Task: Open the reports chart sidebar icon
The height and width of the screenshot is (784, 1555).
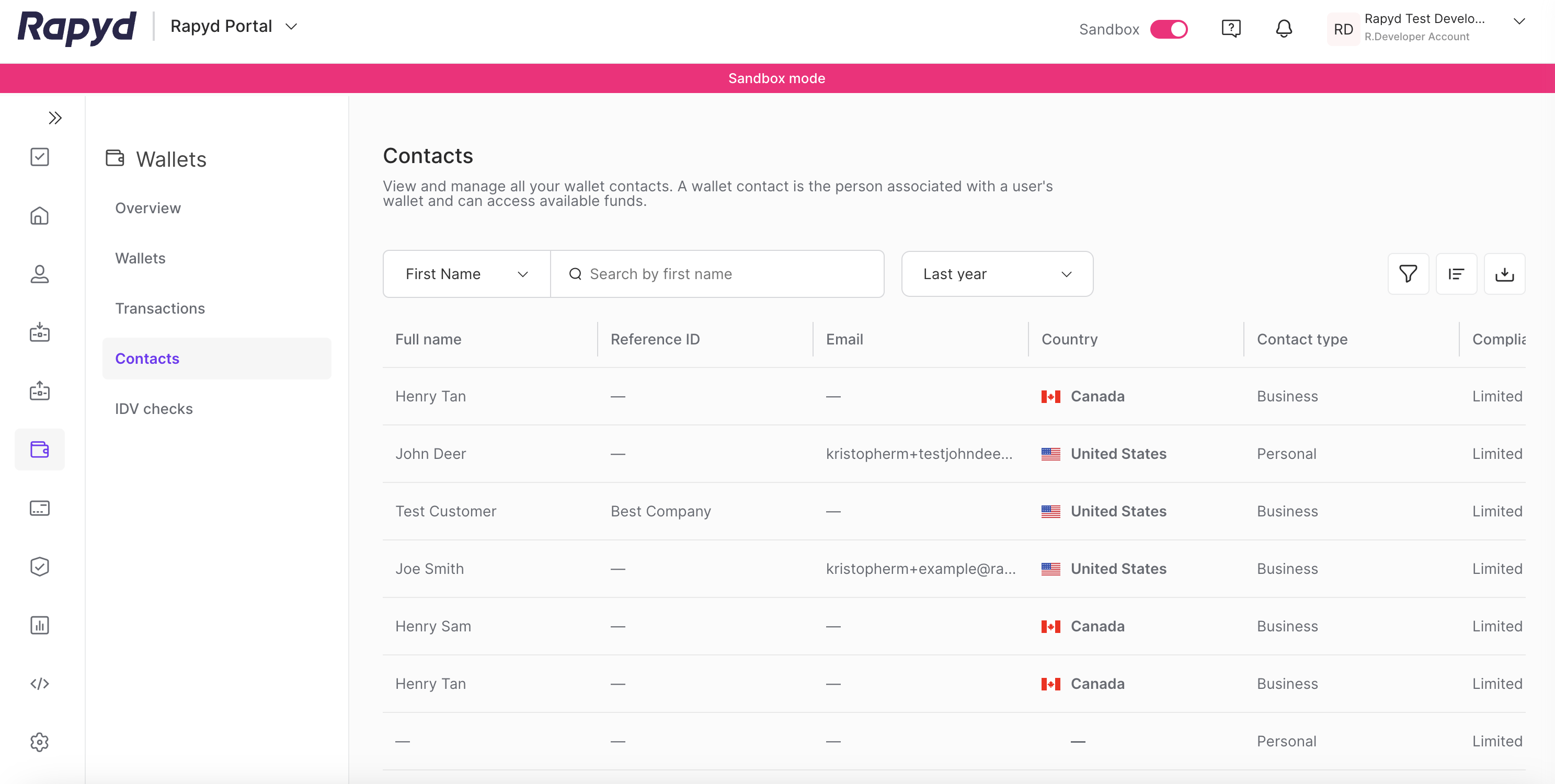Action: [39, 625]
